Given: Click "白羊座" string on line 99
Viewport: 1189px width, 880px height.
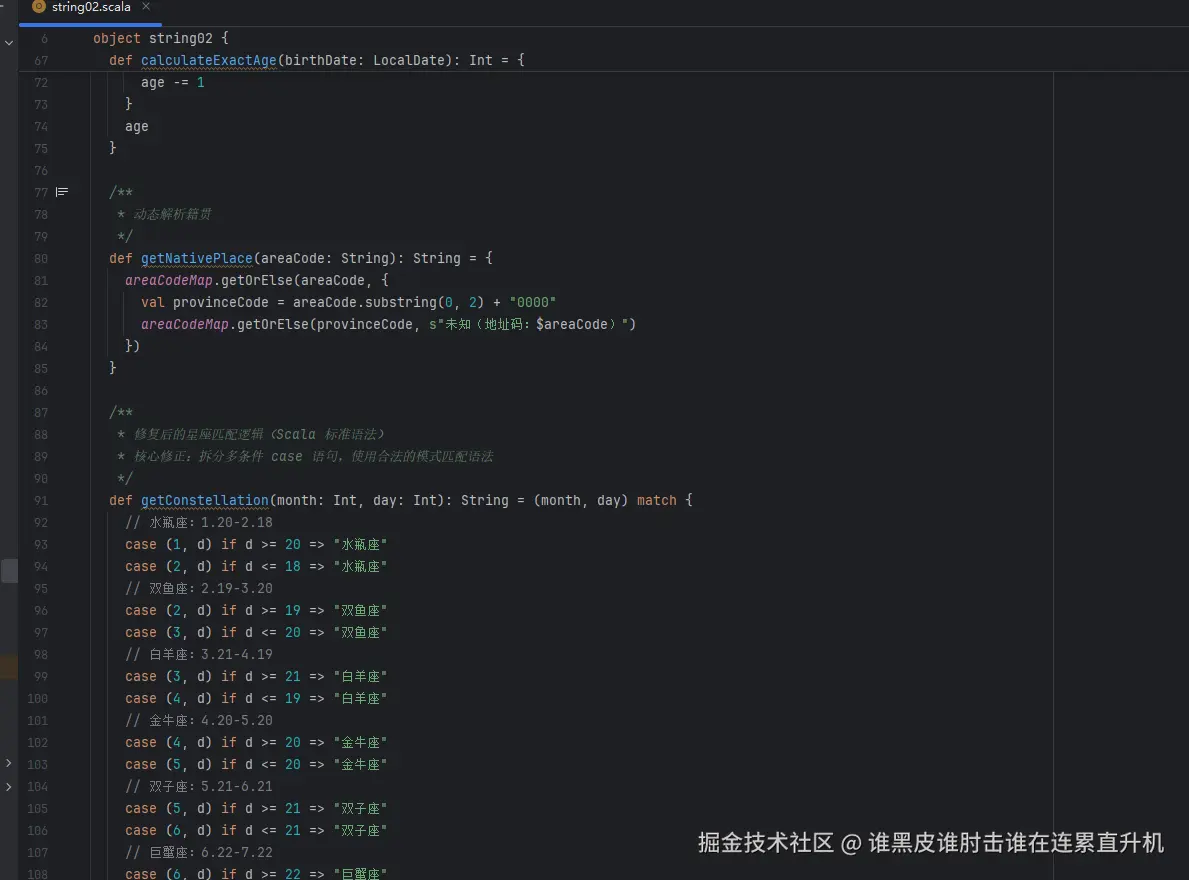Looking at the screenshot, I should point(360,676).
